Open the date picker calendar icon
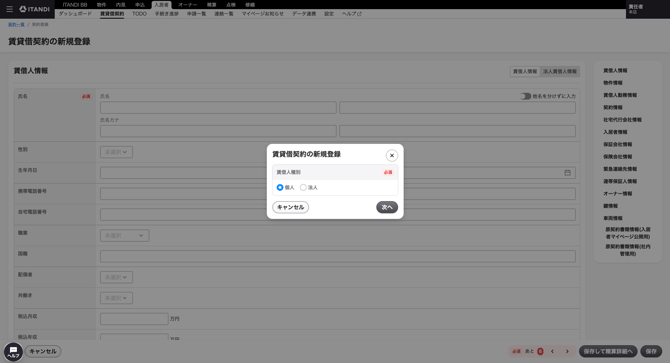 click(567, 173)
